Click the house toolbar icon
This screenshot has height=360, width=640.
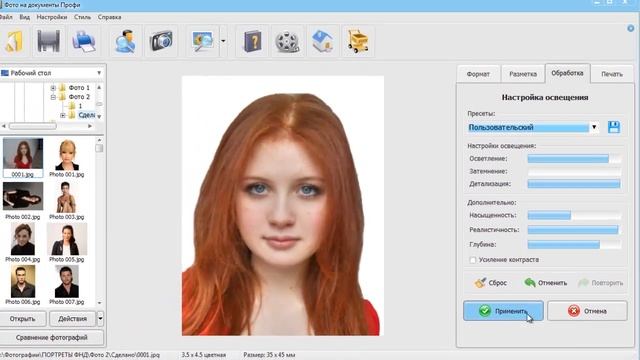(x=322, y=42)
